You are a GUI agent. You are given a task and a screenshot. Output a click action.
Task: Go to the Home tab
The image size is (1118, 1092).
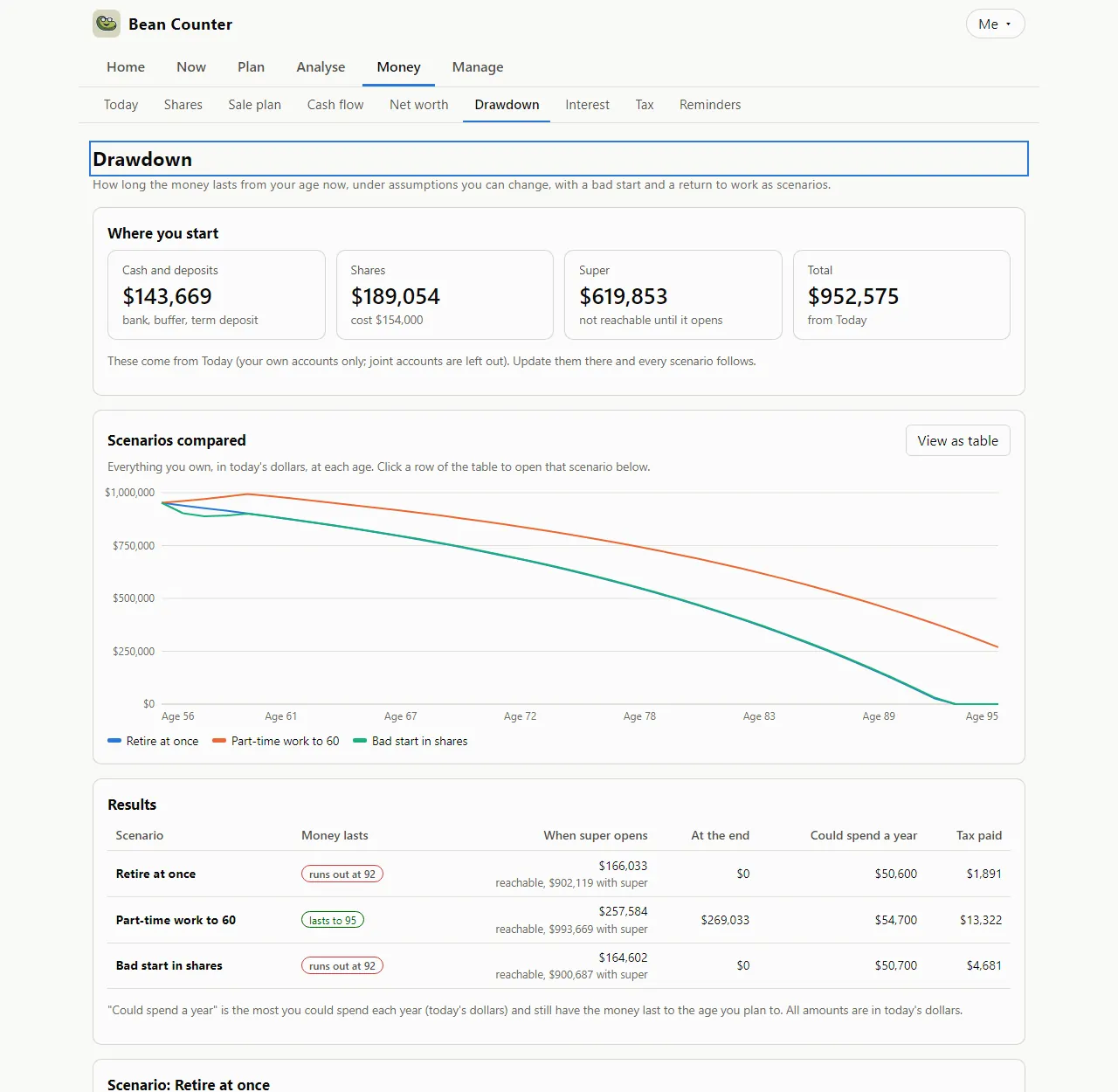pos(126,67)
